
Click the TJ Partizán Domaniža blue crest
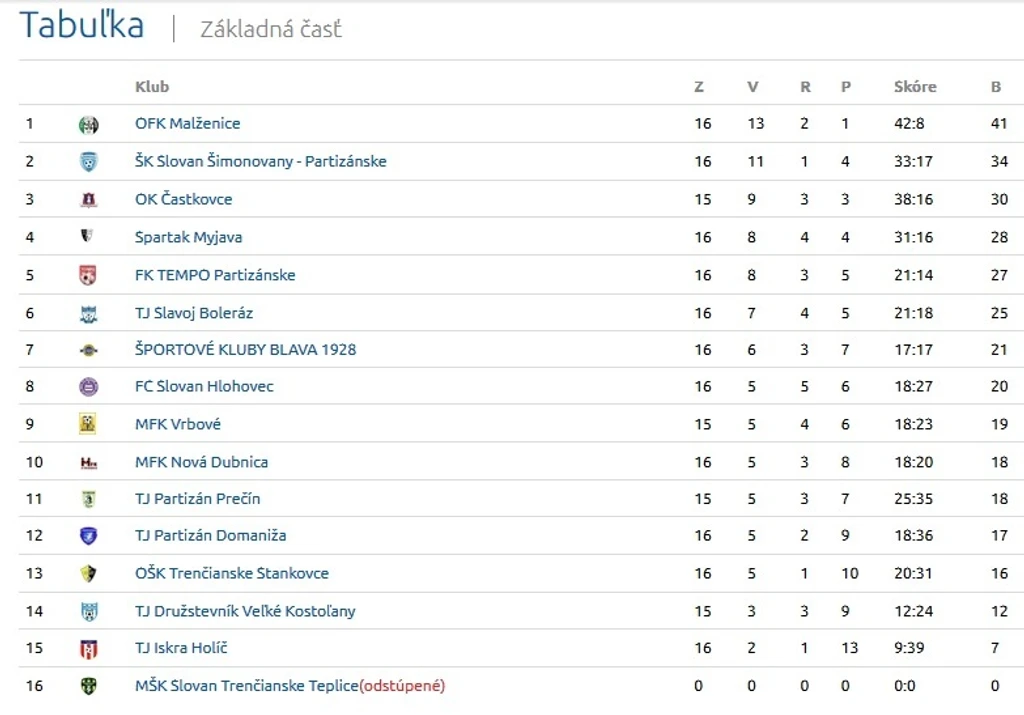(x=88, y=536)
